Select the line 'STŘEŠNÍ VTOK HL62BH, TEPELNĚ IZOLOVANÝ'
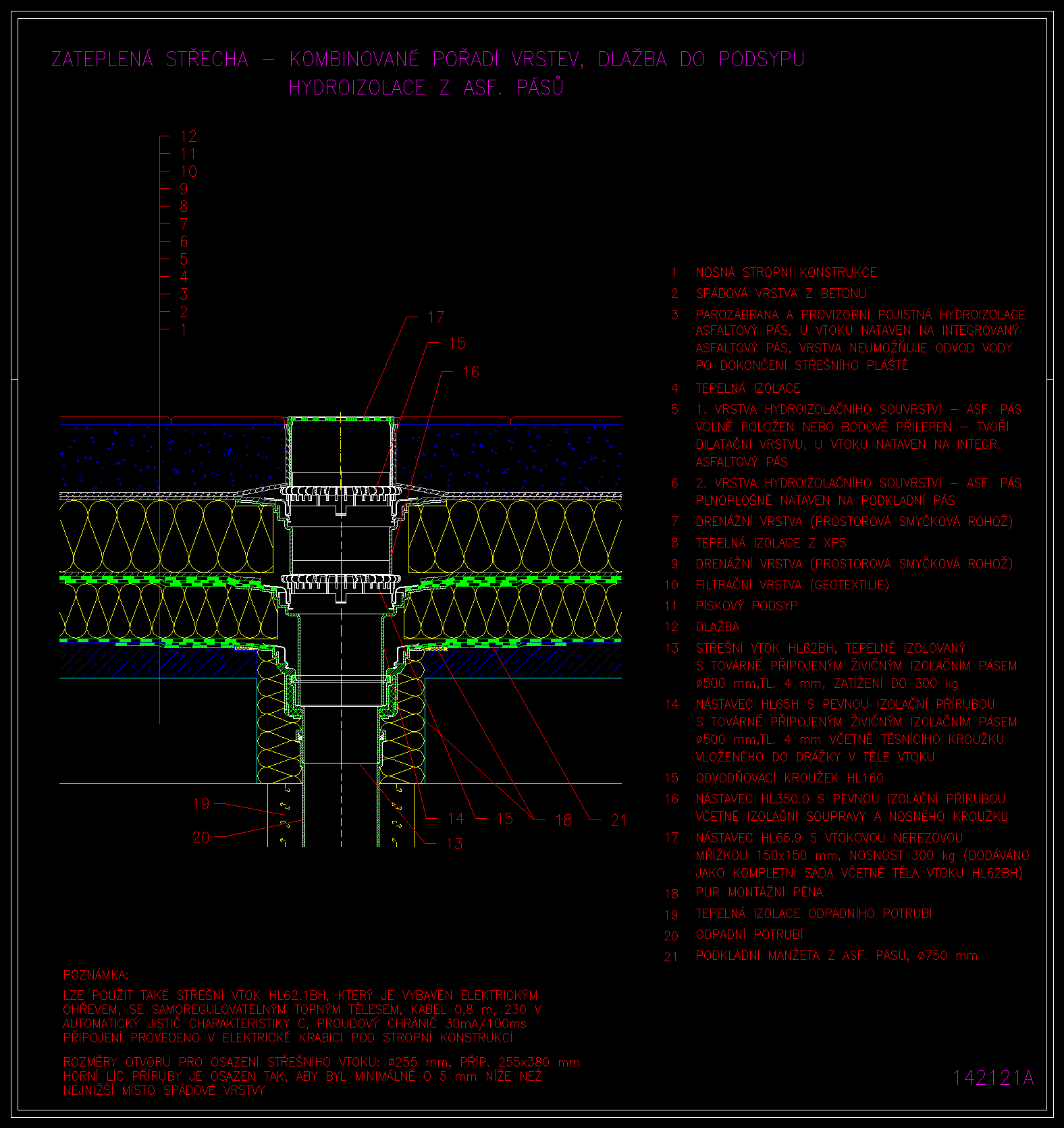Image resolution: width=1064 pixels, height=1128 pixels. click(831, 649)
